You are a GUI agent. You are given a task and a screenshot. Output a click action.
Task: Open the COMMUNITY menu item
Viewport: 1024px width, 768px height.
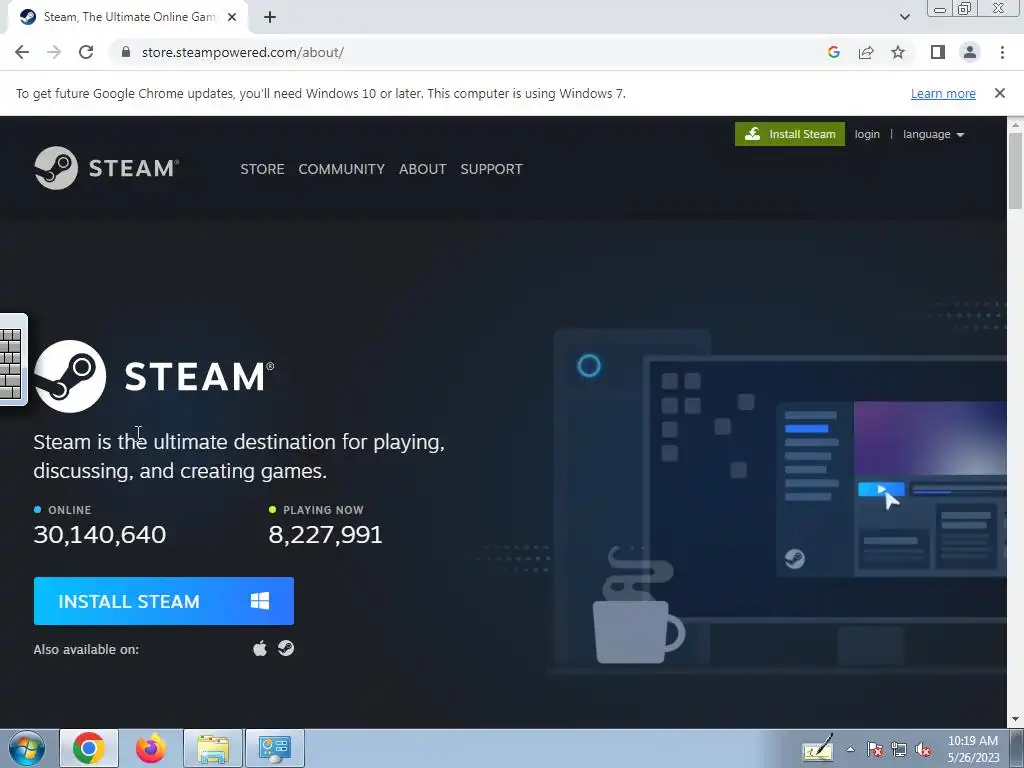tap(342, 169)
